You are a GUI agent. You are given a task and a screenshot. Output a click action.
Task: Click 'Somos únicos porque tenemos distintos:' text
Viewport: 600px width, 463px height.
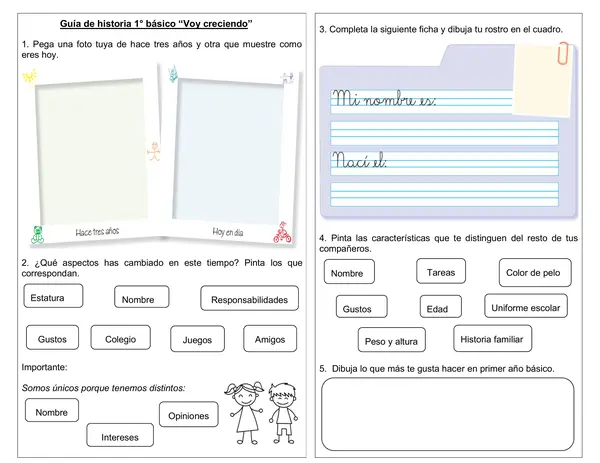tap(103, 388)
